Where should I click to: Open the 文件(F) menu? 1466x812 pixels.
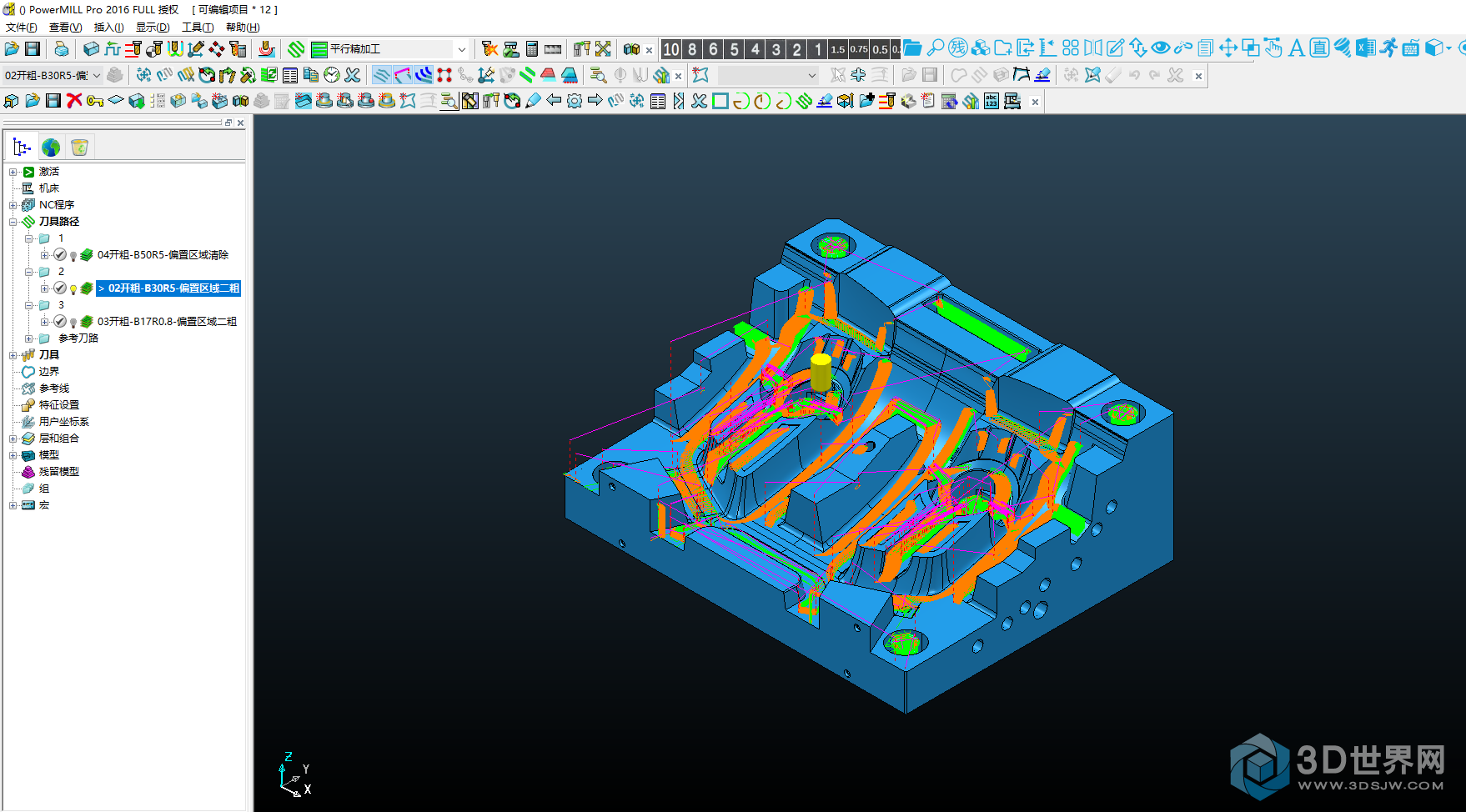click(x=22, y=28)
